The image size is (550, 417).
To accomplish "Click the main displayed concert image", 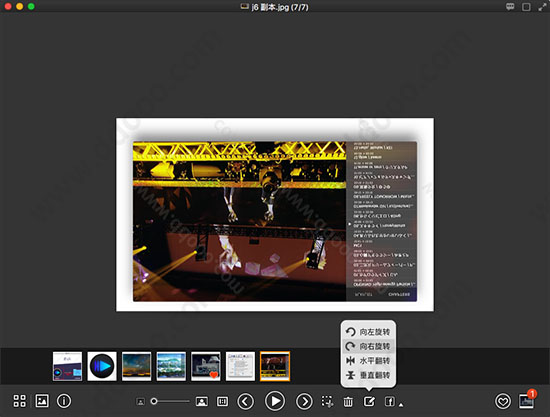I will click(275, 214).
